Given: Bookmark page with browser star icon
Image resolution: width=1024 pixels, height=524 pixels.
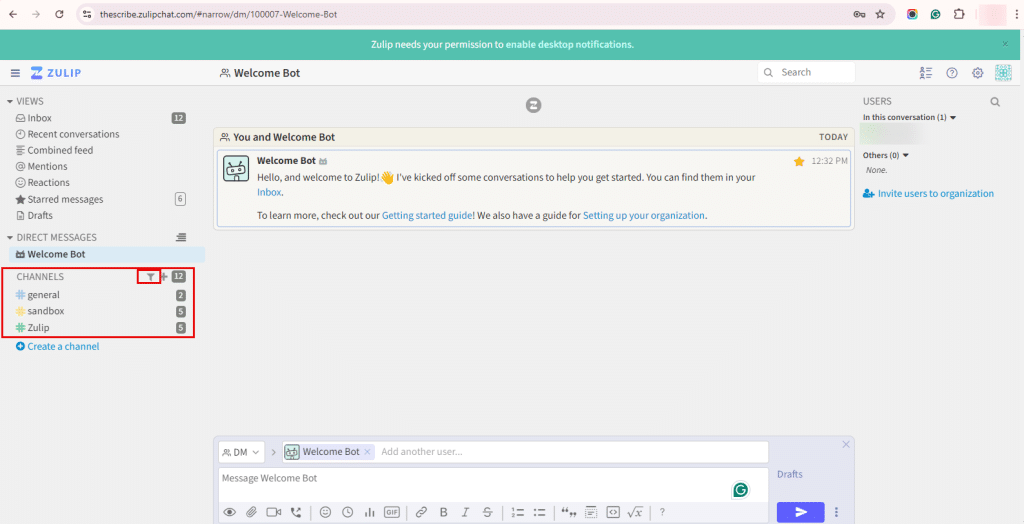Looking at the screenshot, I should pyautogui.click(x=880, y=14).
